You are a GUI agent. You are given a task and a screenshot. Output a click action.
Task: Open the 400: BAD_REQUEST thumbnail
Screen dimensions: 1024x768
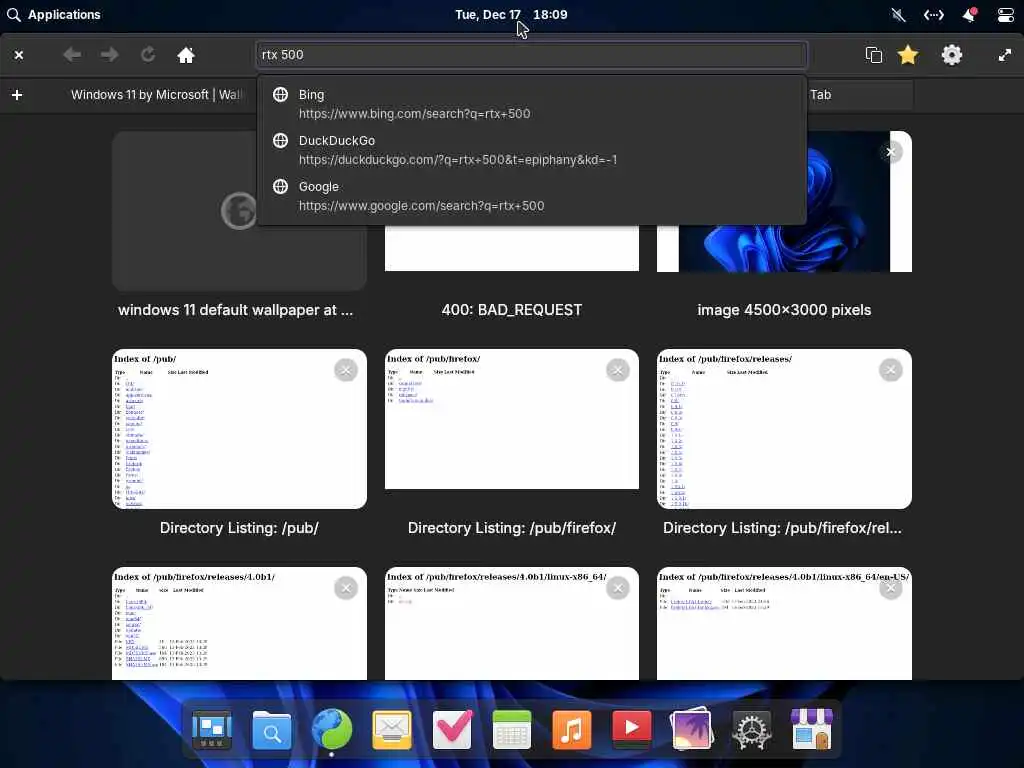pyautogui.click(x=511, y=248)
